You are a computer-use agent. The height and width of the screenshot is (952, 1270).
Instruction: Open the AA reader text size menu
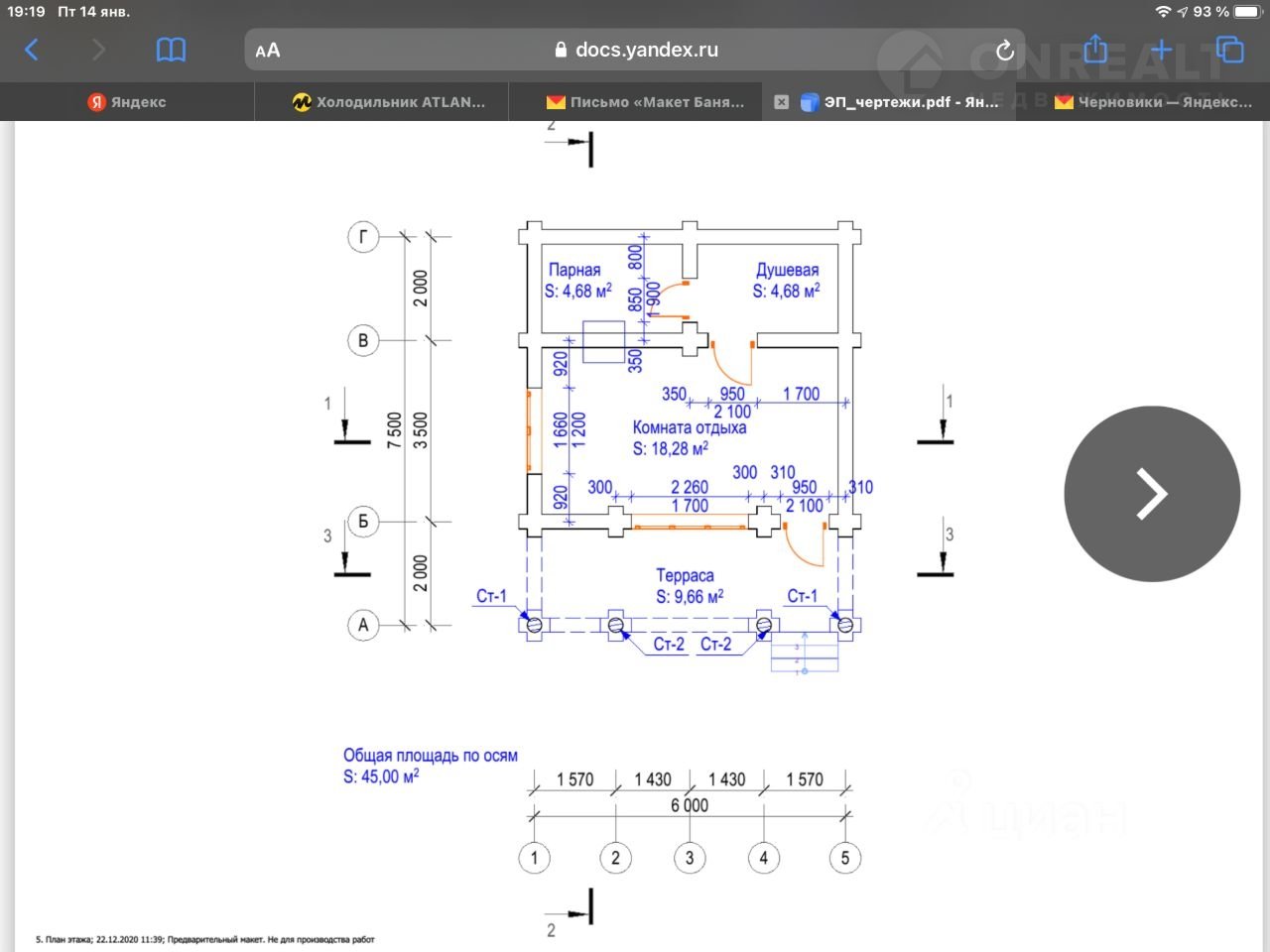coord(268,51)
